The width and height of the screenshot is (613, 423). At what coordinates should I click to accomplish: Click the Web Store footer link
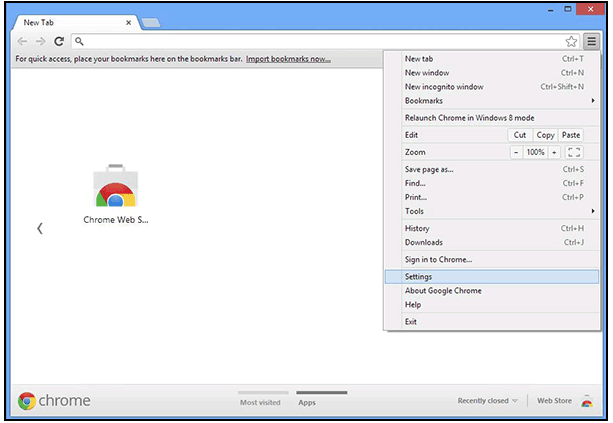tap(554, 401)
